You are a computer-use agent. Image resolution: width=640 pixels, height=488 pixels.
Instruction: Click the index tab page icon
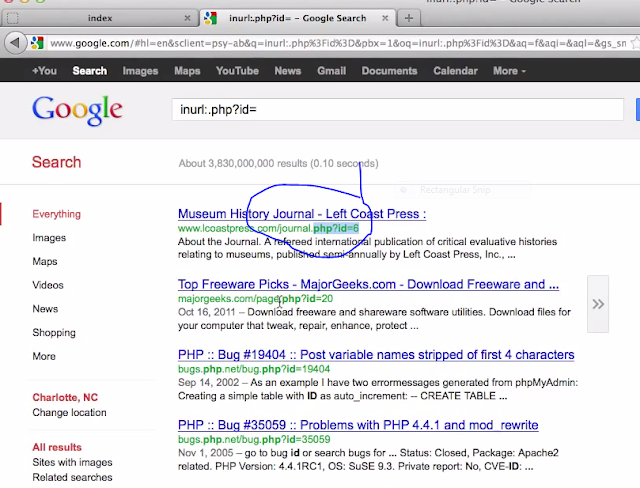[13, 18]
